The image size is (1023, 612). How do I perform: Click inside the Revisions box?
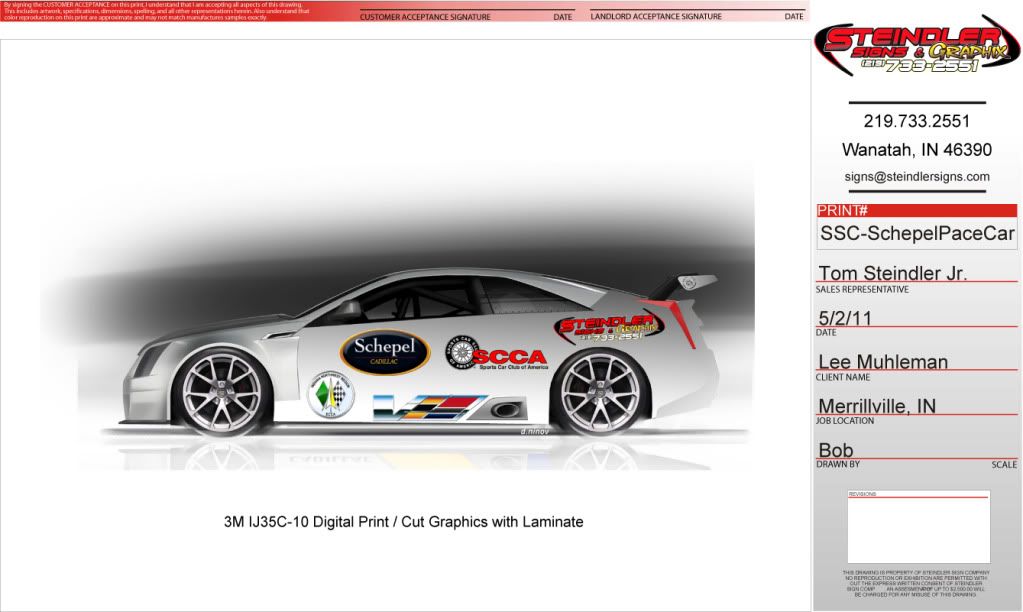pyautogui.click(x=919, y=527)
